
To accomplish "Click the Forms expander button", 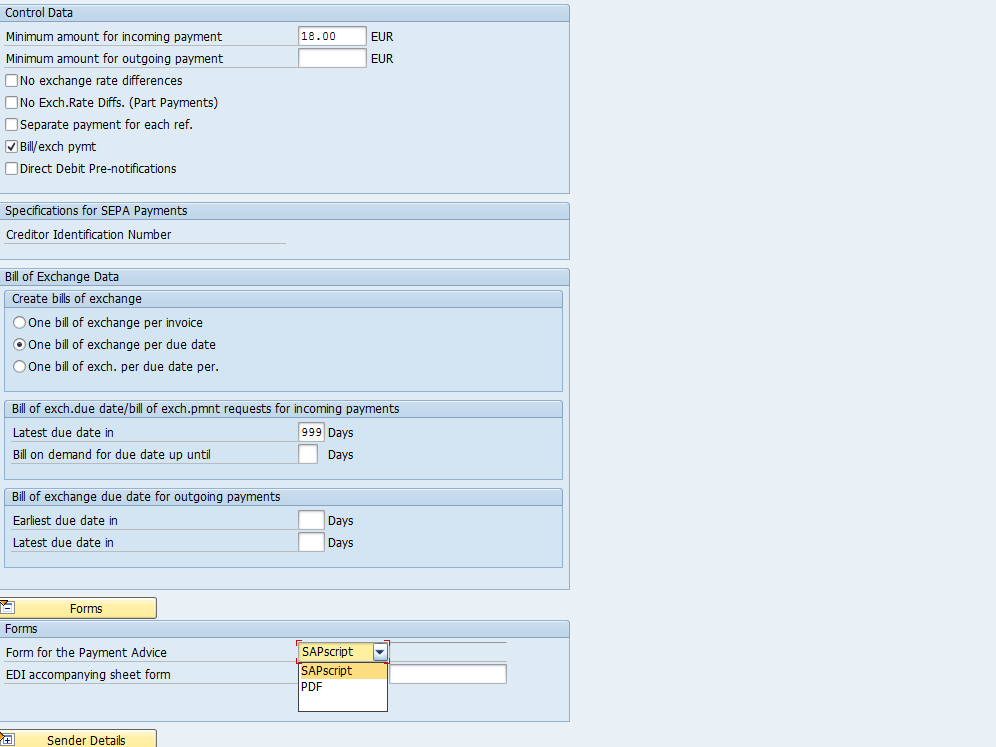I will (78, 608).
